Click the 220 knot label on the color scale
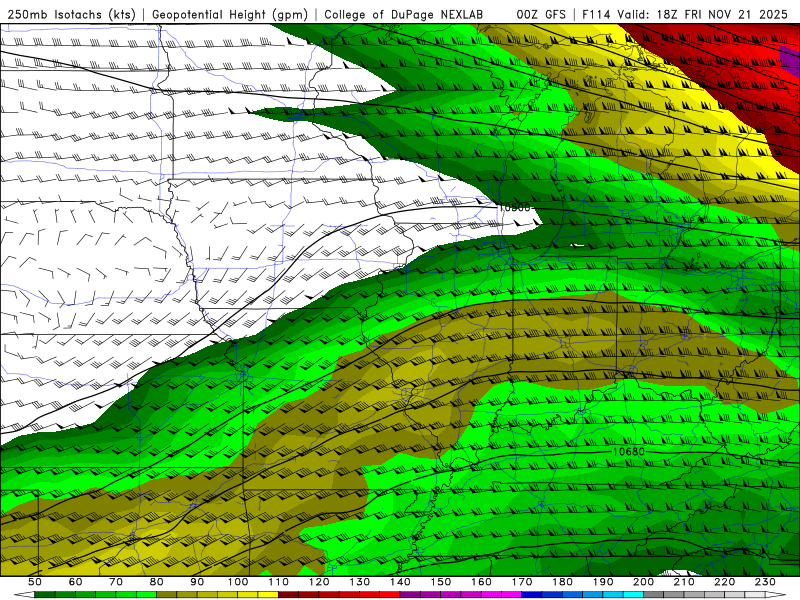The width and height of the screenshot is (800, 600). click(725, 582)
